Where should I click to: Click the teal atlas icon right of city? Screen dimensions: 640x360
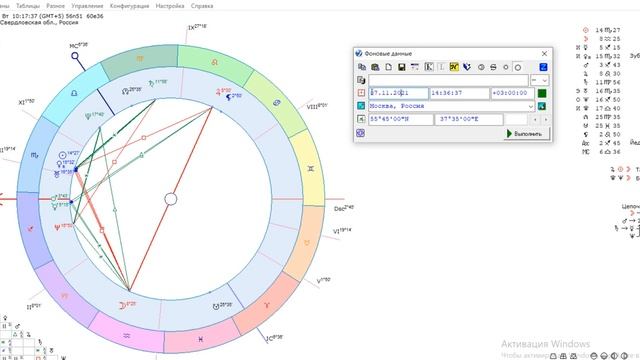click(x=542, y=106)
